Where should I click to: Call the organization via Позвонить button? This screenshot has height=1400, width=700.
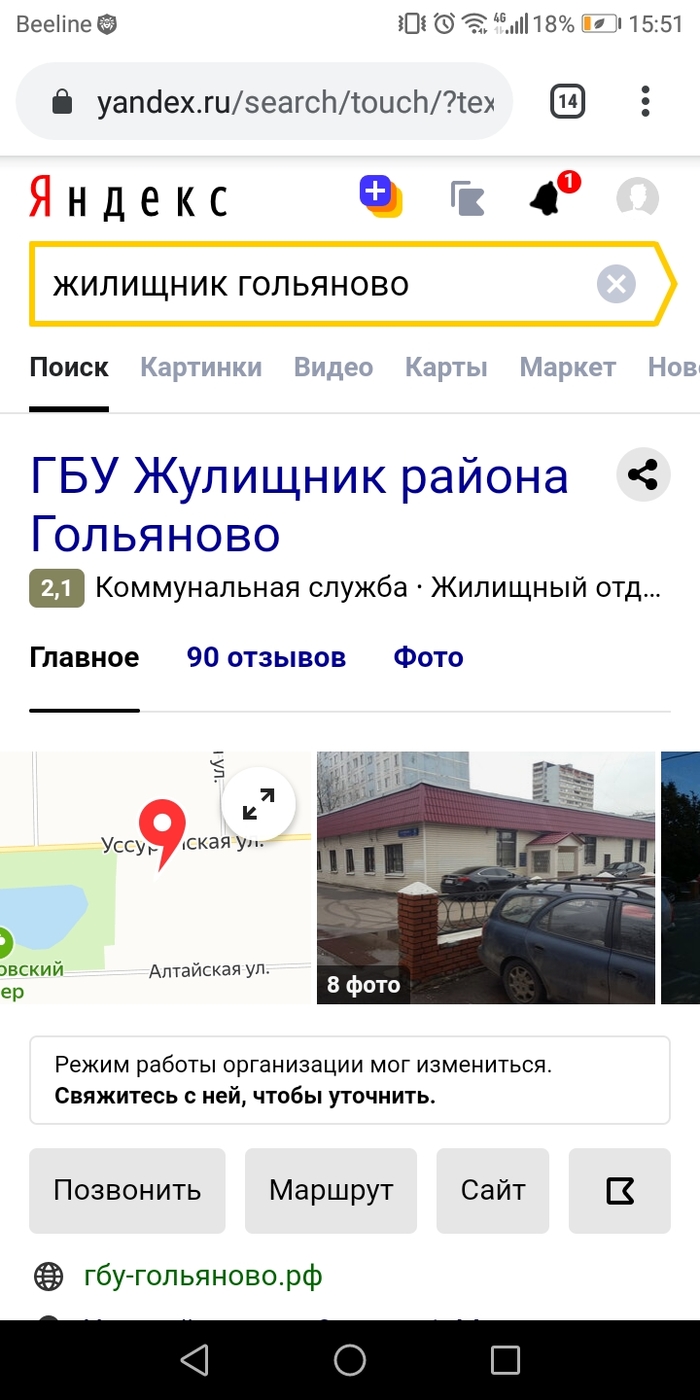click(127, 1190)
